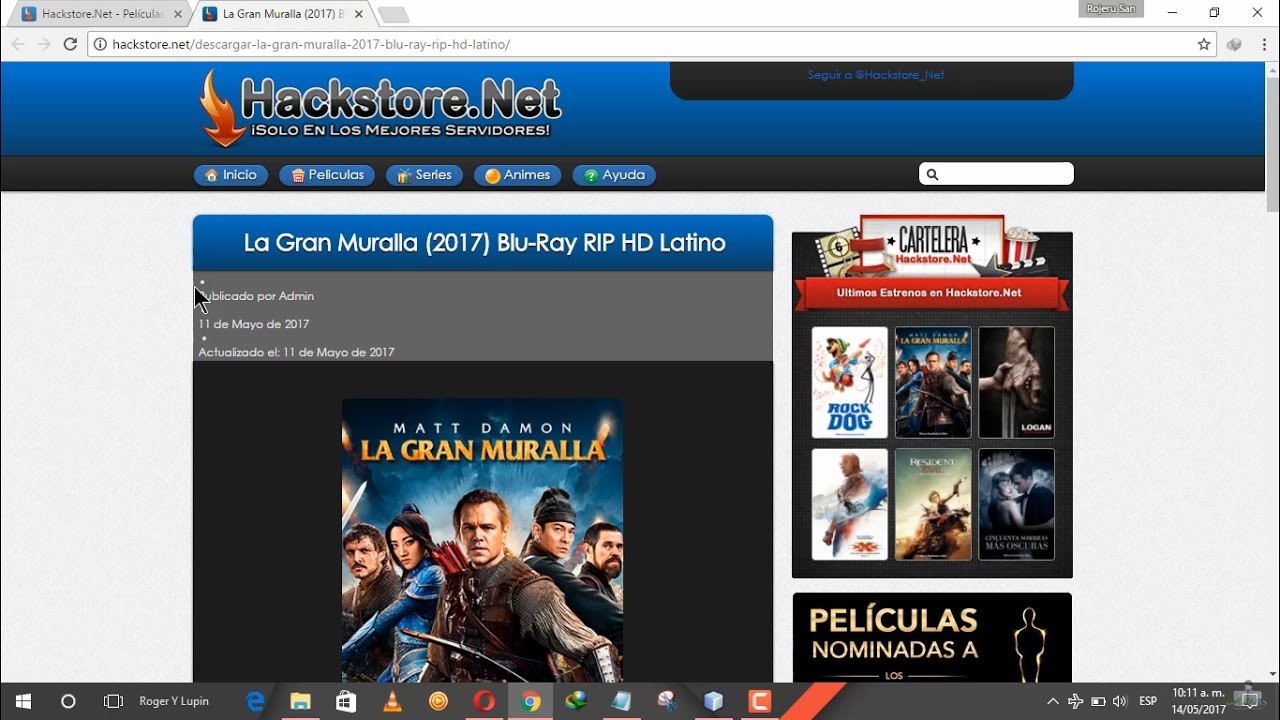Click the Películas Nominadas banner
1280x720 pixels.
(x=932, y=637)
